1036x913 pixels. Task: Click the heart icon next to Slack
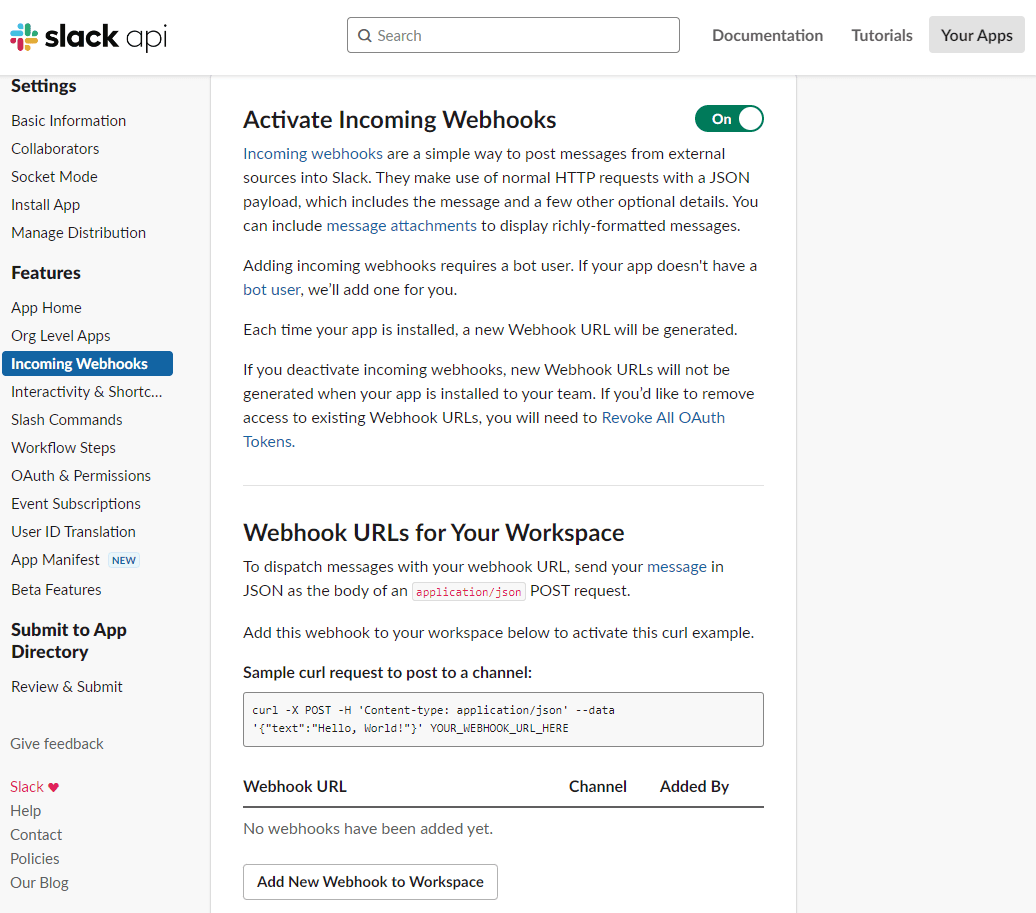pos(54,787)
